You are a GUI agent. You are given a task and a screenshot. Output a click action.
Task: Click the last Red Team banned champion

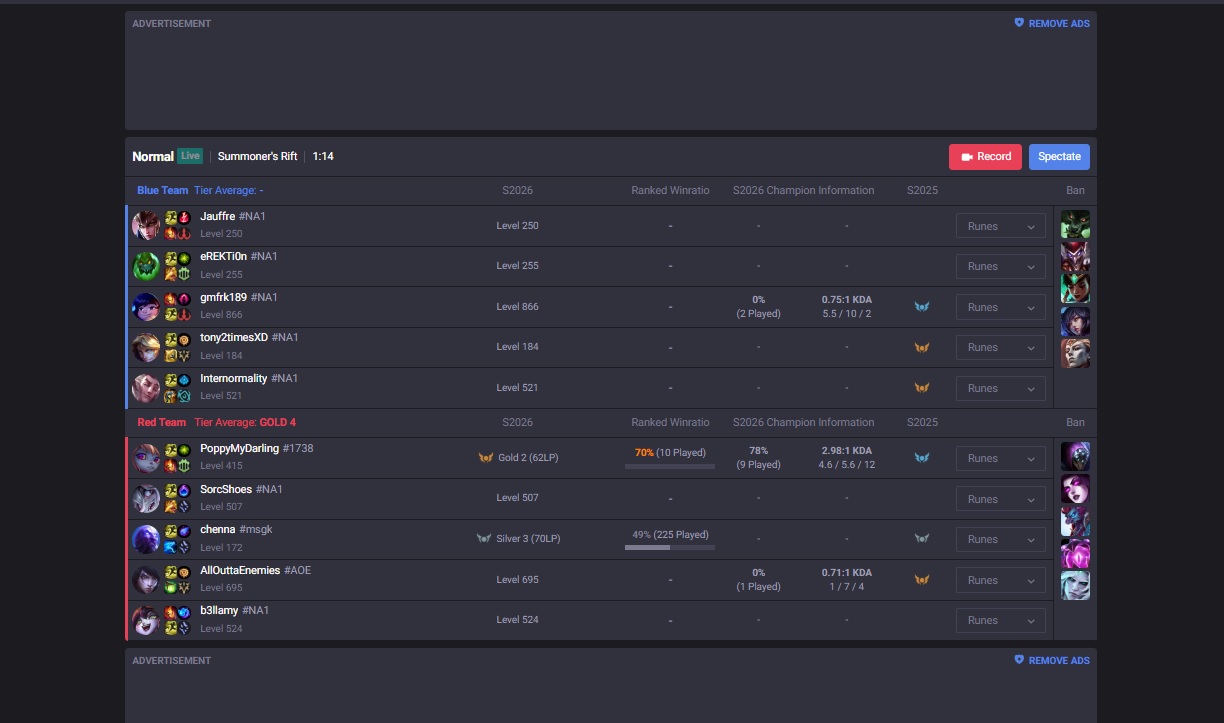1075,585
